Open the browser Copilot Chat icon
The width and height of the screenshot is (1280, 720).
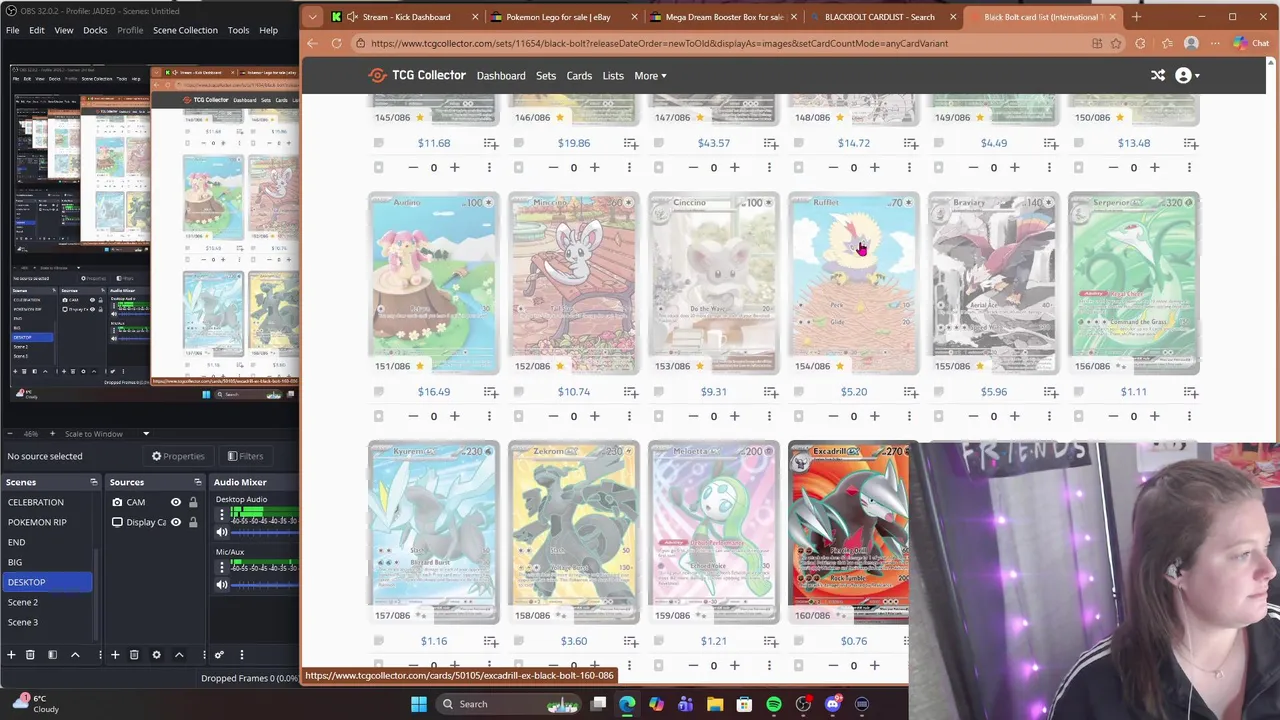[x=1250, y=43]
